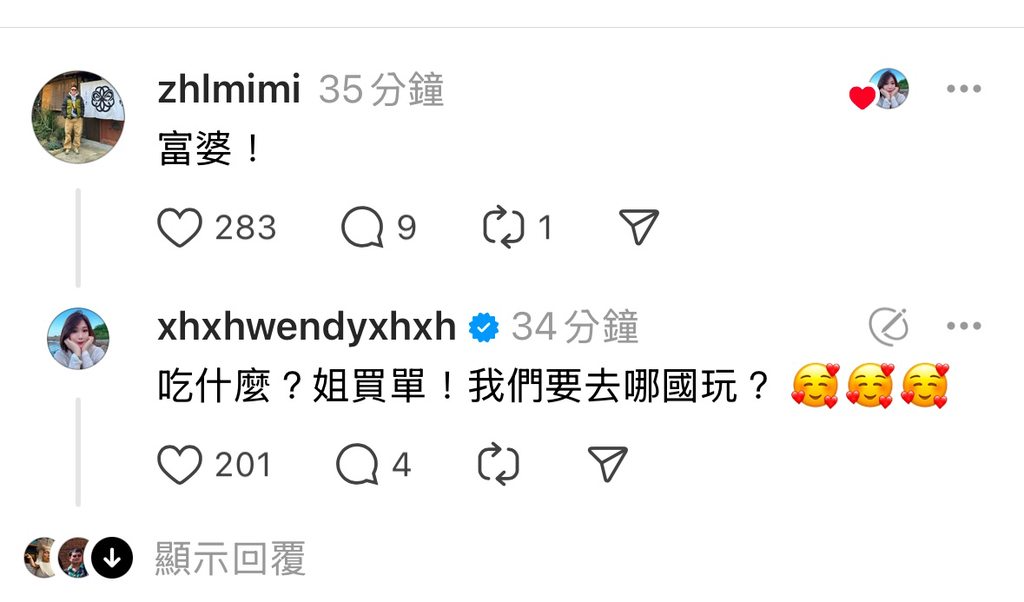Expand hidden replies with 顯示回覆
Image resolution: width=1024 pixels, height=602 pixels.
pos(230,559)
